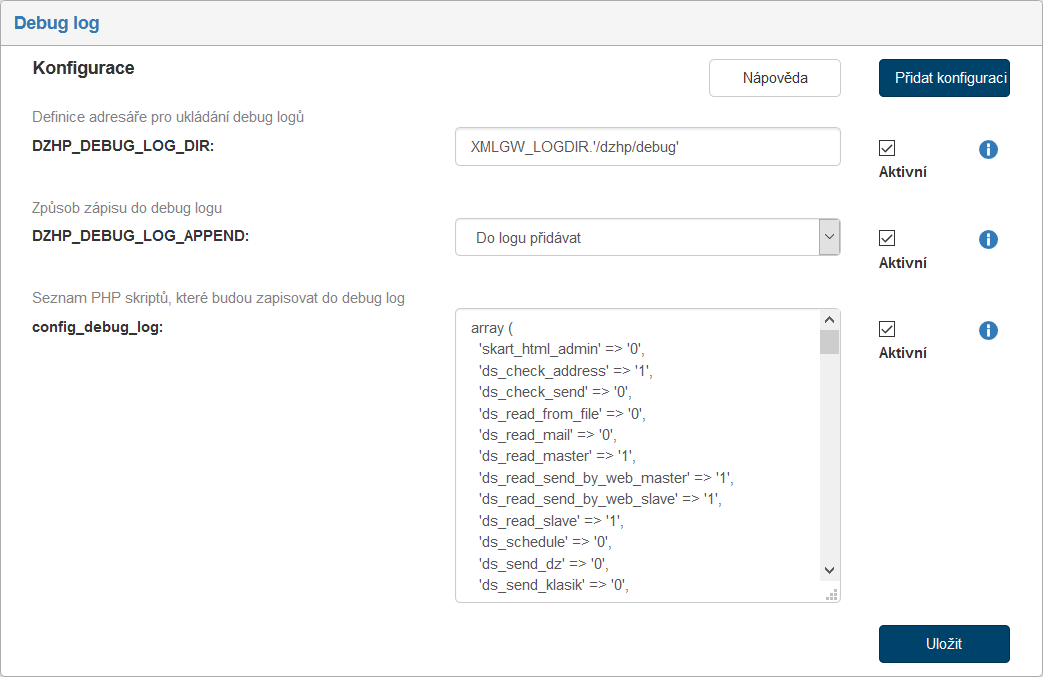Screen dimensions: 1043x677
Task: Click the Konfigurace section heading
Action: tap(83, 68)
